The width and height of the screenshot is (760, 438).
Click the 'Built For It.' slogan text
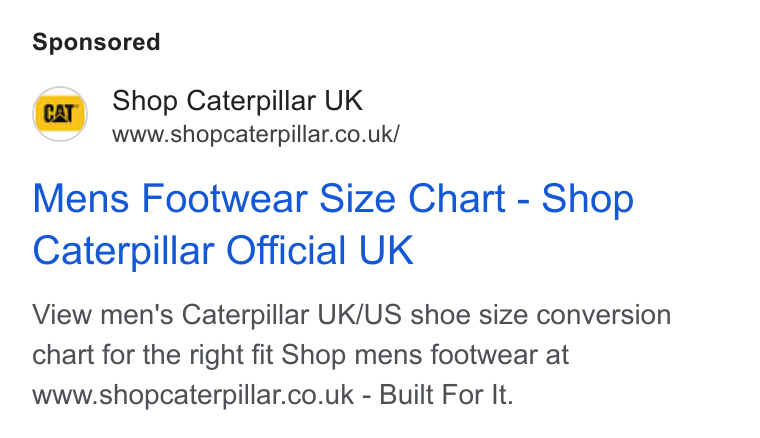pyautogui.click(x=446, y=395)
